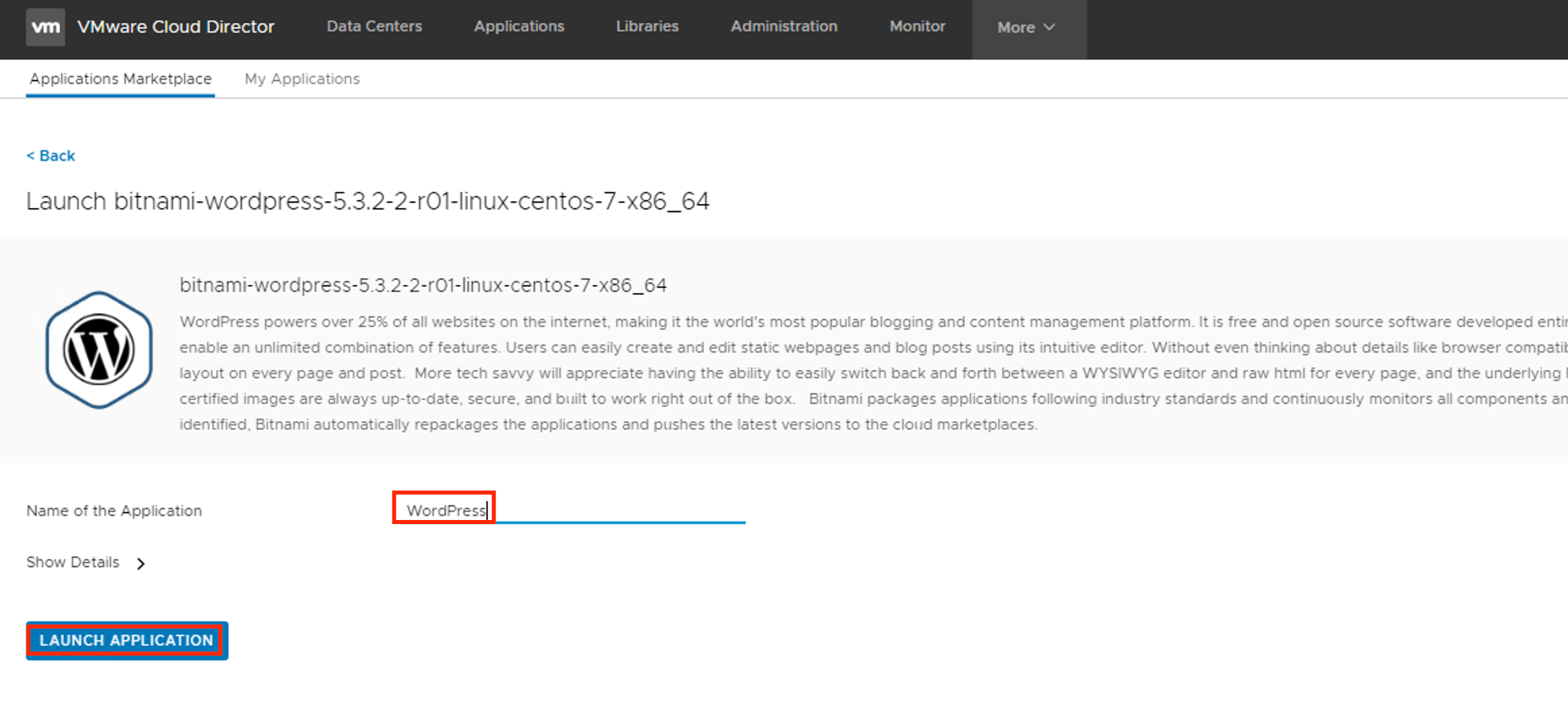Screen dimensions: 1568x701
Task: Expand the Show Details label
Action: [x=73, y=563]
